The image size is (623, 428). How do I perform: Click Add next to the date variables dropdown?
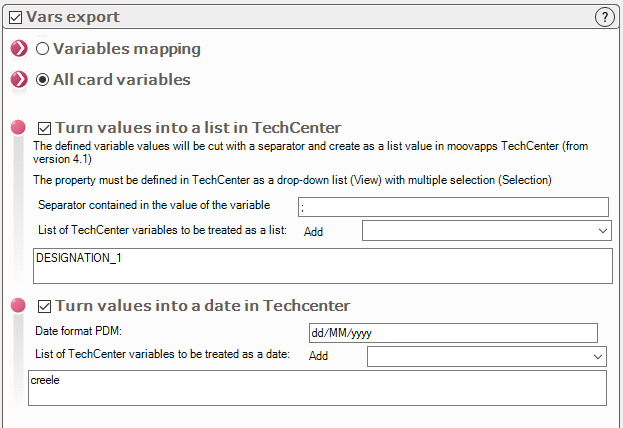(x=318, y=356)
